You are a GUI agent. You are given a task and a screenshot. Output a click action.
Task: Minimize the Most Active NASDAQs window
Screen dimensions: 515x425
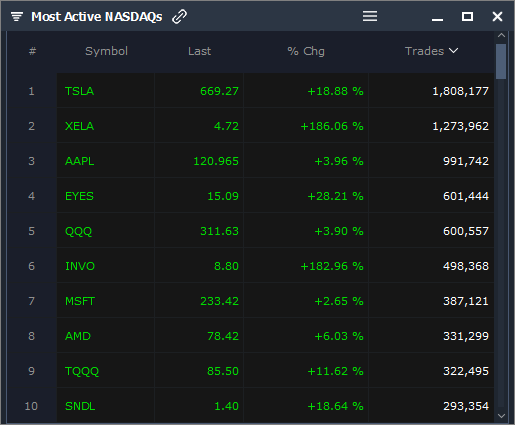click(437, 19)
